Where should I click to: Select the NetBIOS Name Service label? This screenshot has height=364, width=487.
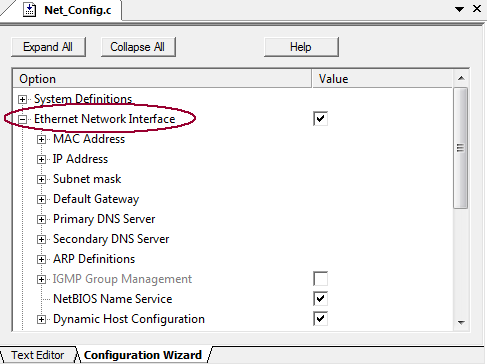point(113,299)
